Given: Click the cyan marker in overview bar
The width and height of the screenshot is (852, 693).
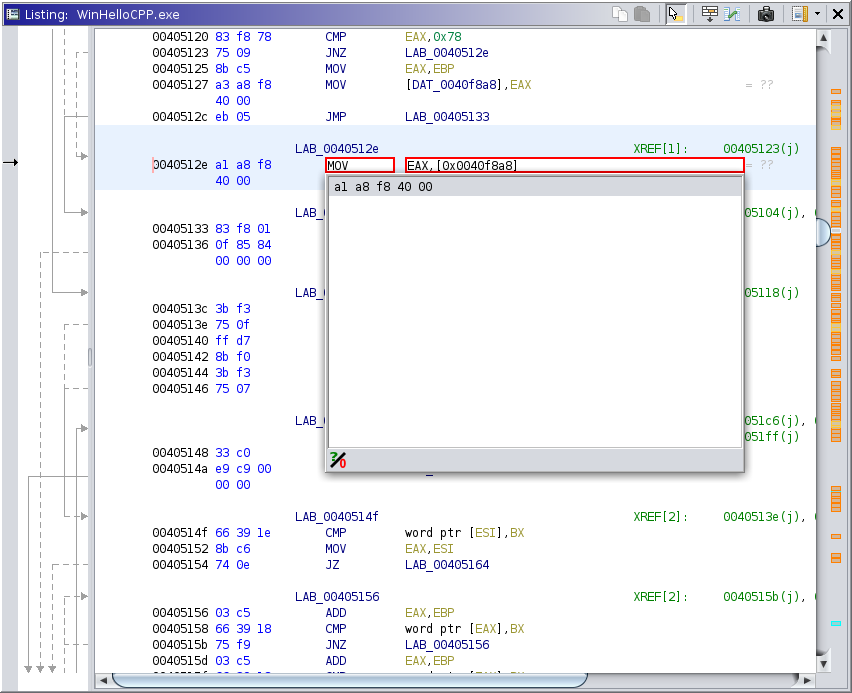Looking at the screenshot, I should click(836, 624).
